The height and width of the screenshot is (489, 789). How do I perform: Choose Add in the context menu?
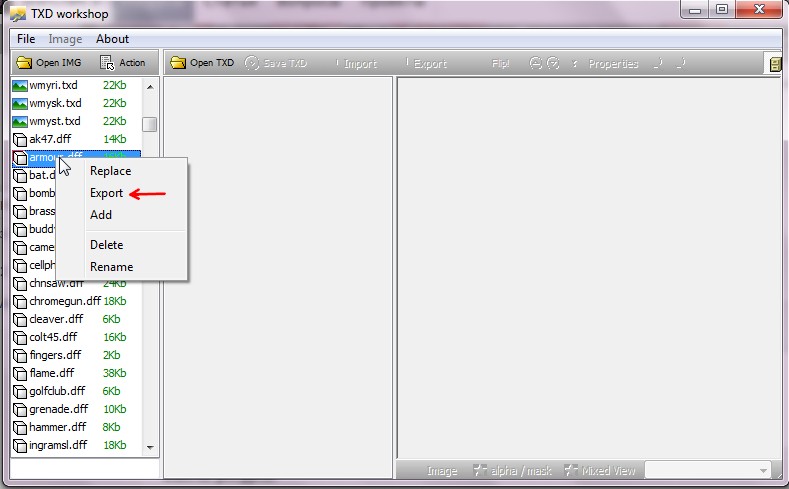coord(101,215)
